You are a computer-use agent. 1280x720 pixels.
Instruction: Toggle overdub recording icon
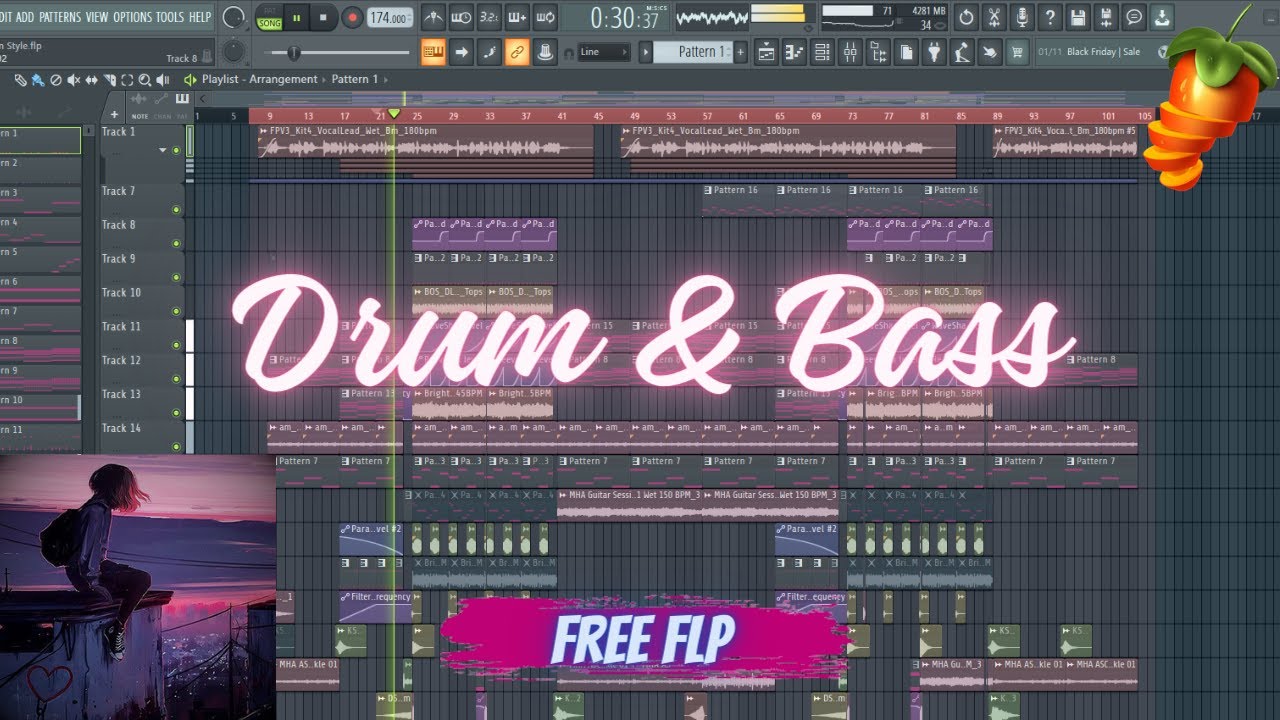click(x=517, y=17)
